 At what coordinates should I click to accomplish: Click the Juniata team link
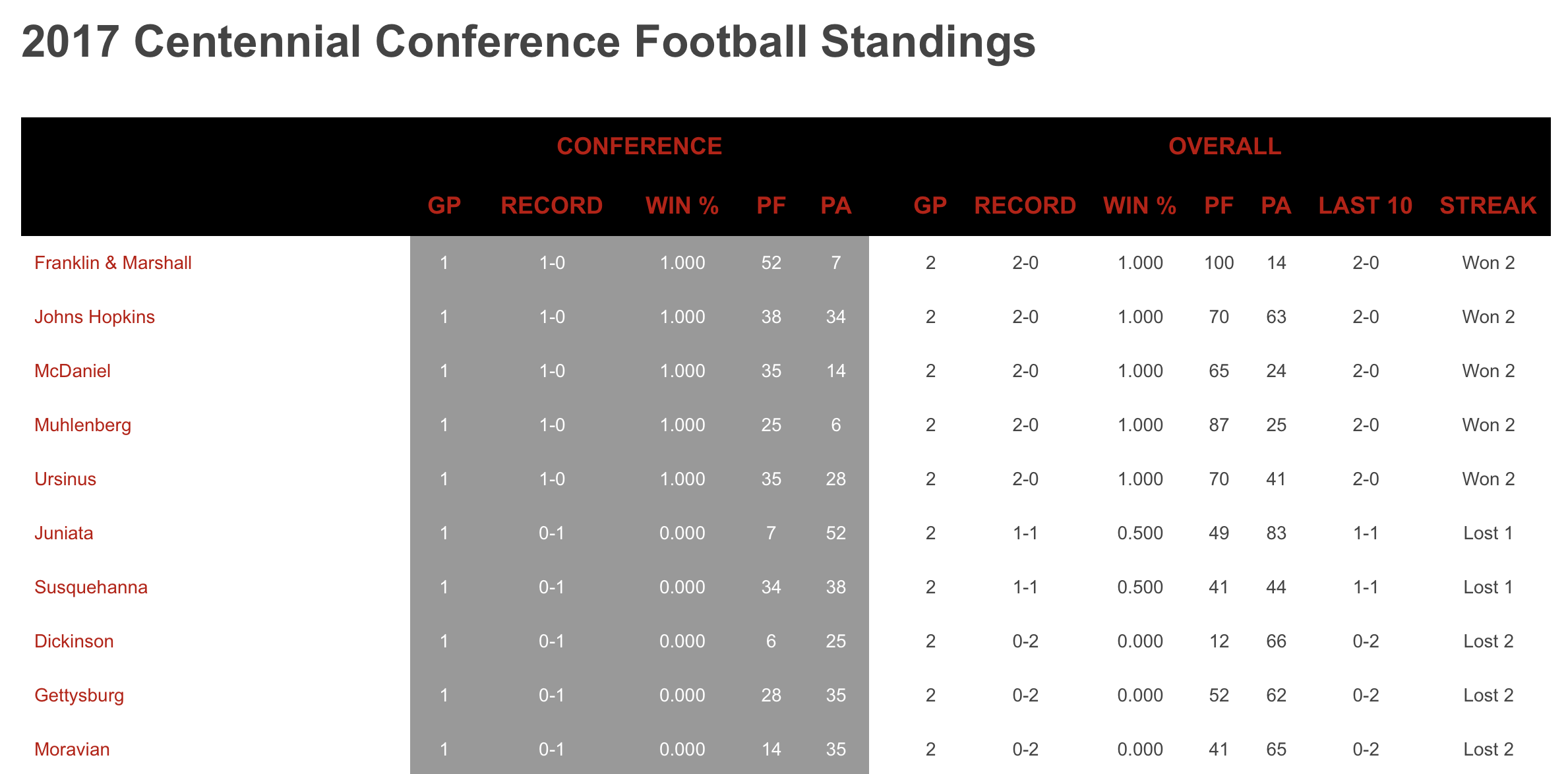tap(64, 533)
